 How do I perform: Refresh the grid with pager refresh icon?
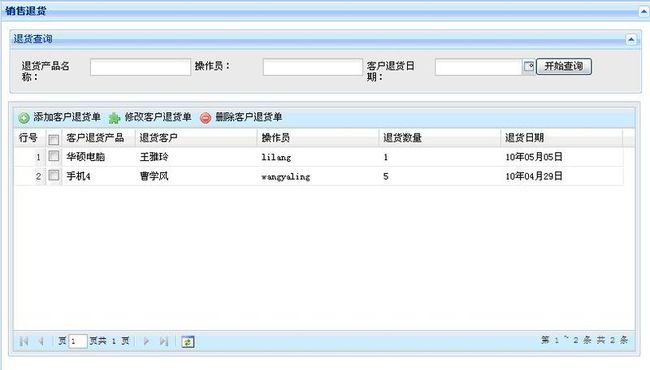188,342
